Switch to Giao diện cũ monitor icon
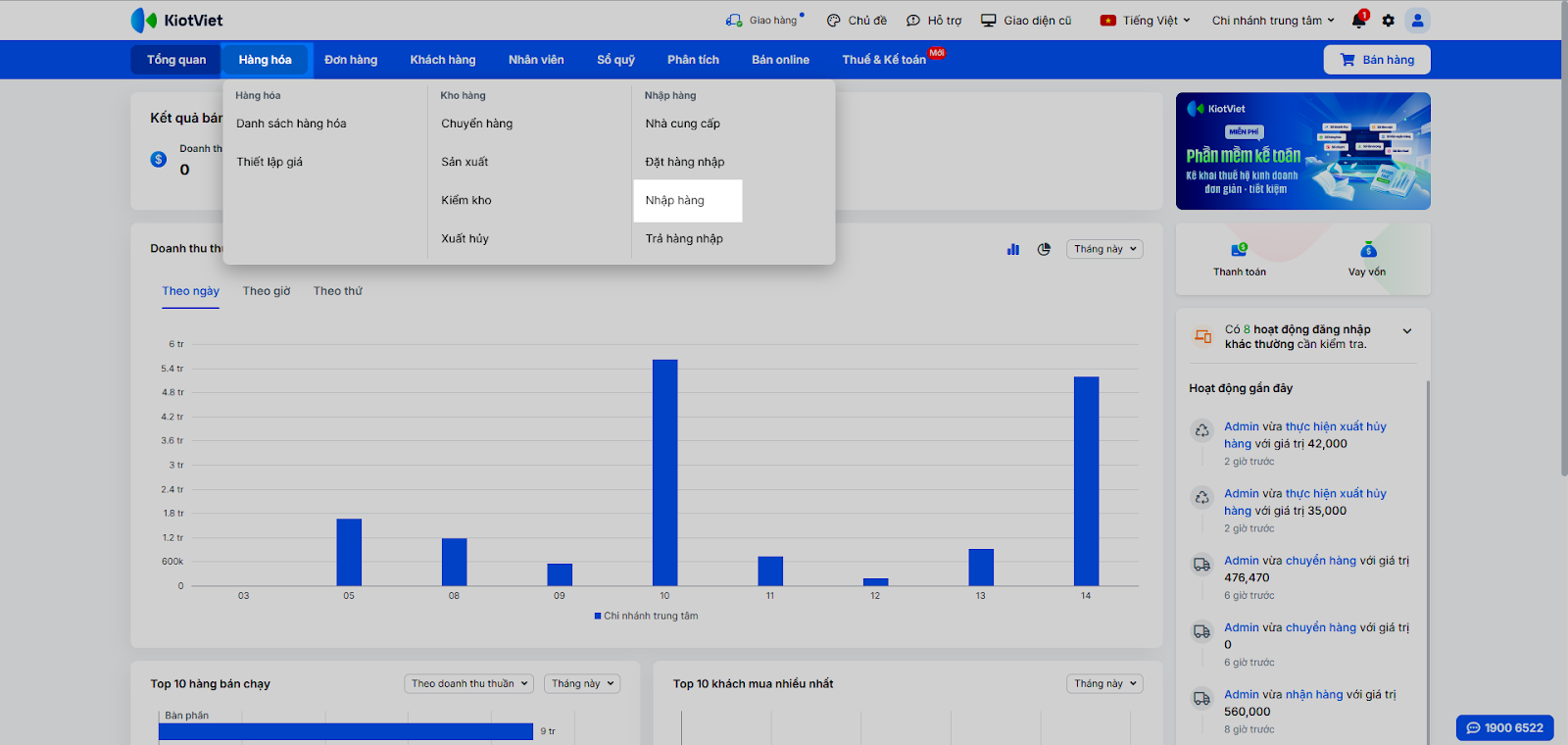This screenshot has height=745, width=1568. click(x=989, y=20)
